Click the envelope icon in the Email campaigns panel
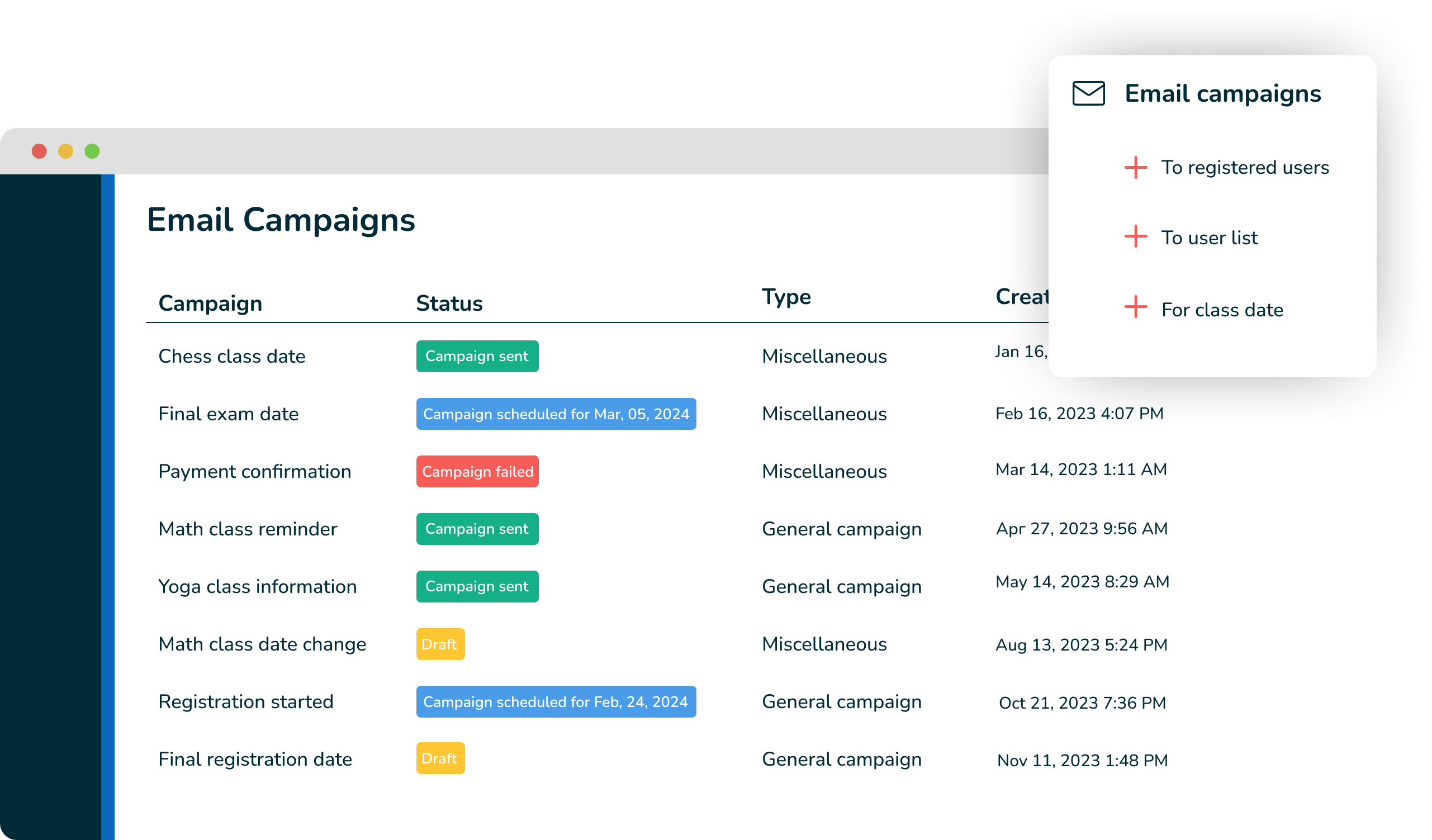Image resolution: width=1432 pixels, height=840 pixels. click(x=1089, y=94)
